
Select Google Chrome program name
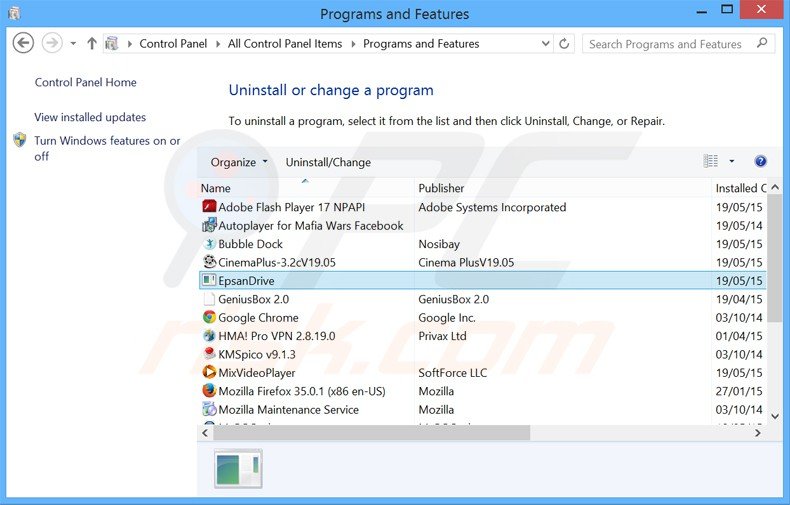[258, 318]
